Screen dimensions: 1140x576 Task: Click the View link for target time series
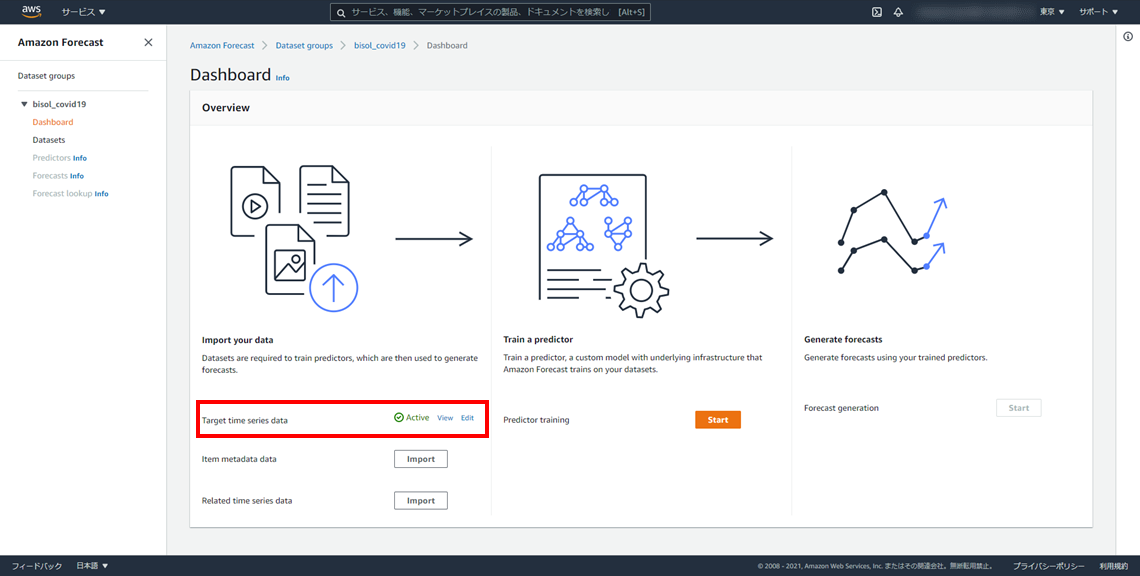coord(445,418)
